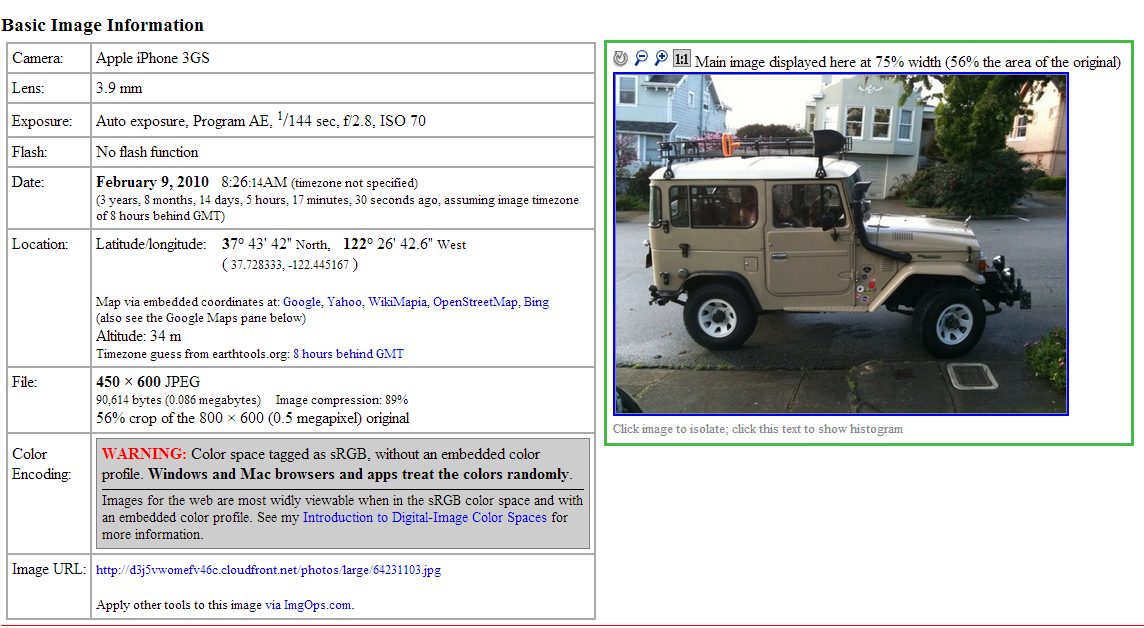Zoom out using the minus magnifier icon
1144x628 pixels.
tap(641, 59)
